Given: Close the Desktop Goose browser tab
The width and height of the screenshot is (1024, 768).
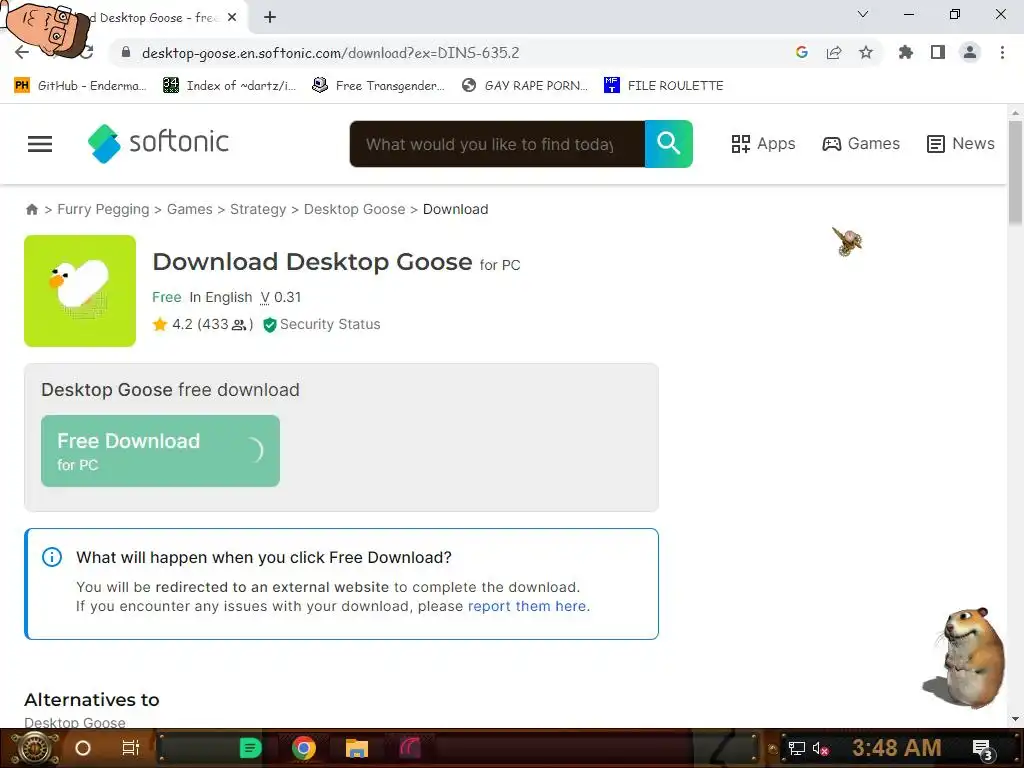Looking at the screenshot, I should (x=232, y=18).
